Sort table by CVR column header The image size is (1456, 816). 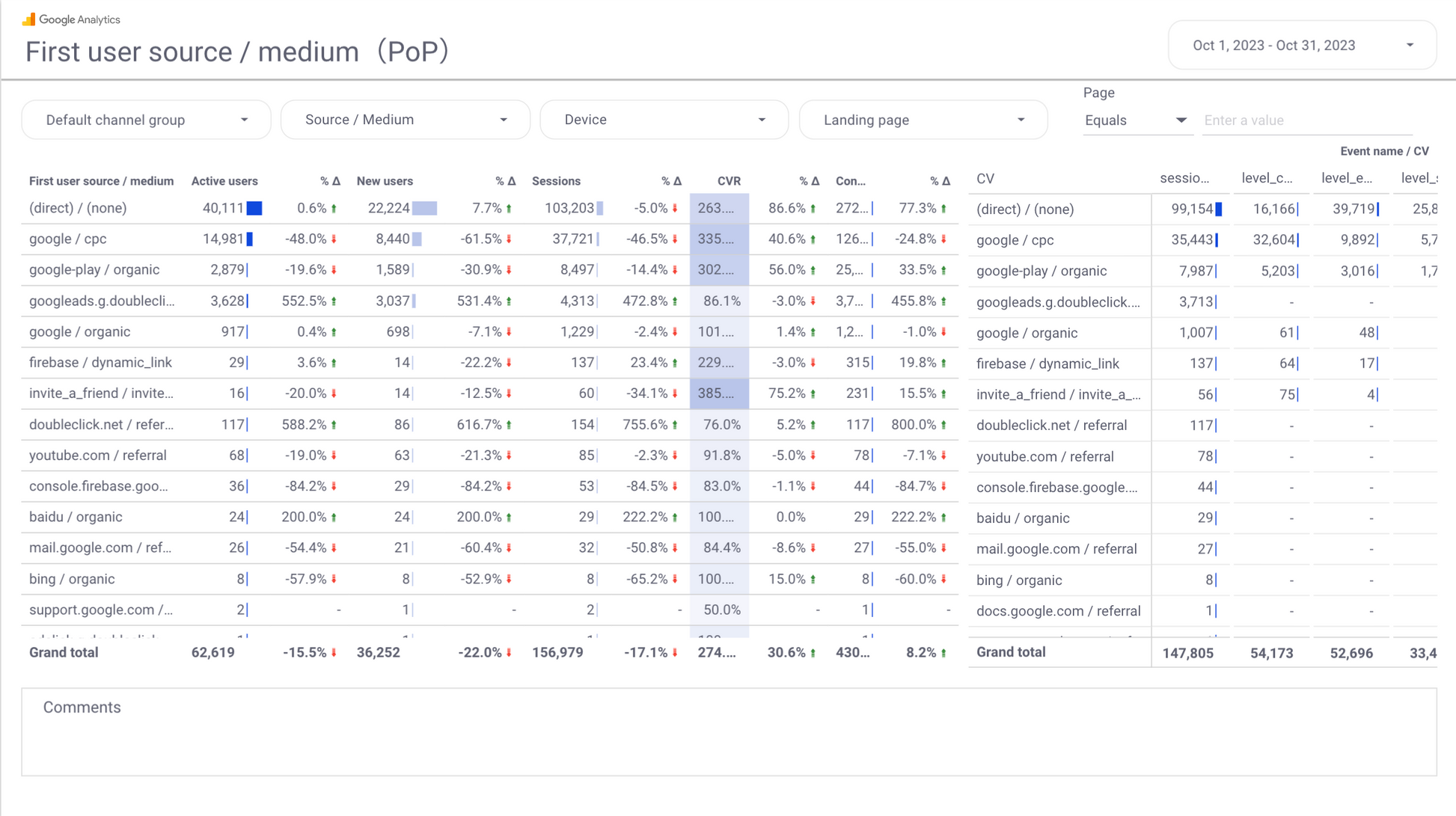coord(729,181)
